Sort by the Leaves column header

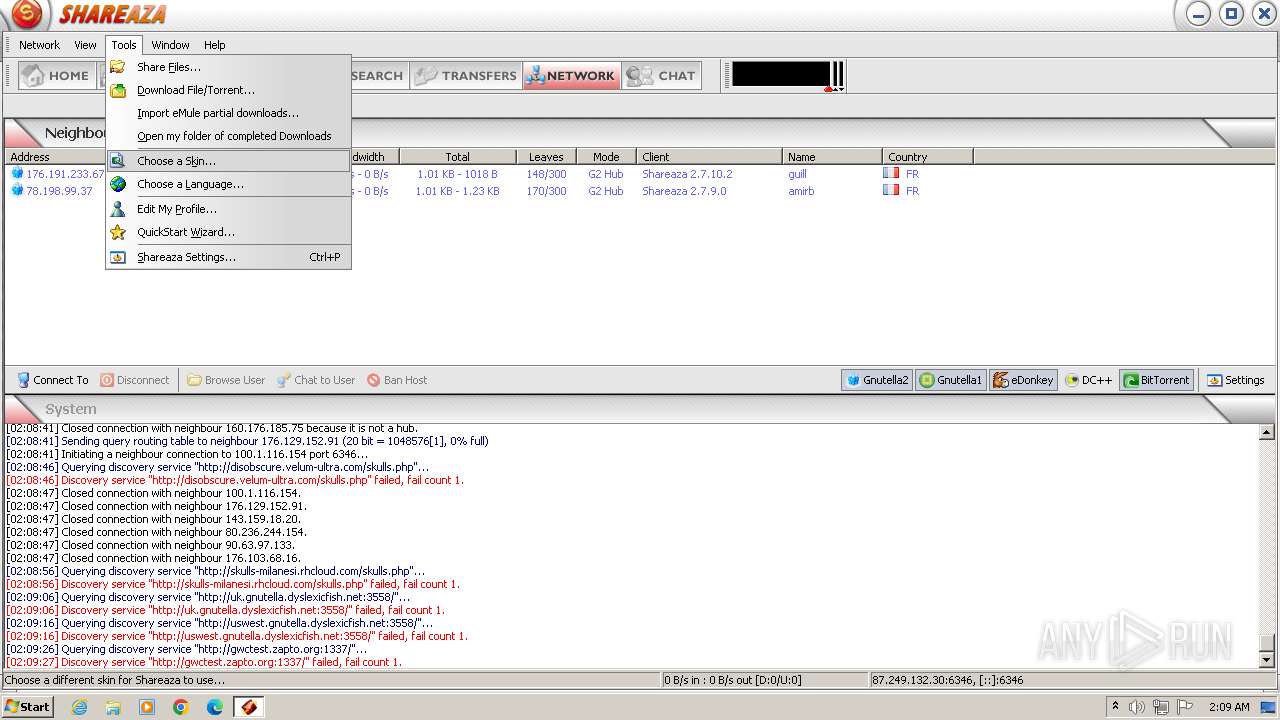pos(546,157)
